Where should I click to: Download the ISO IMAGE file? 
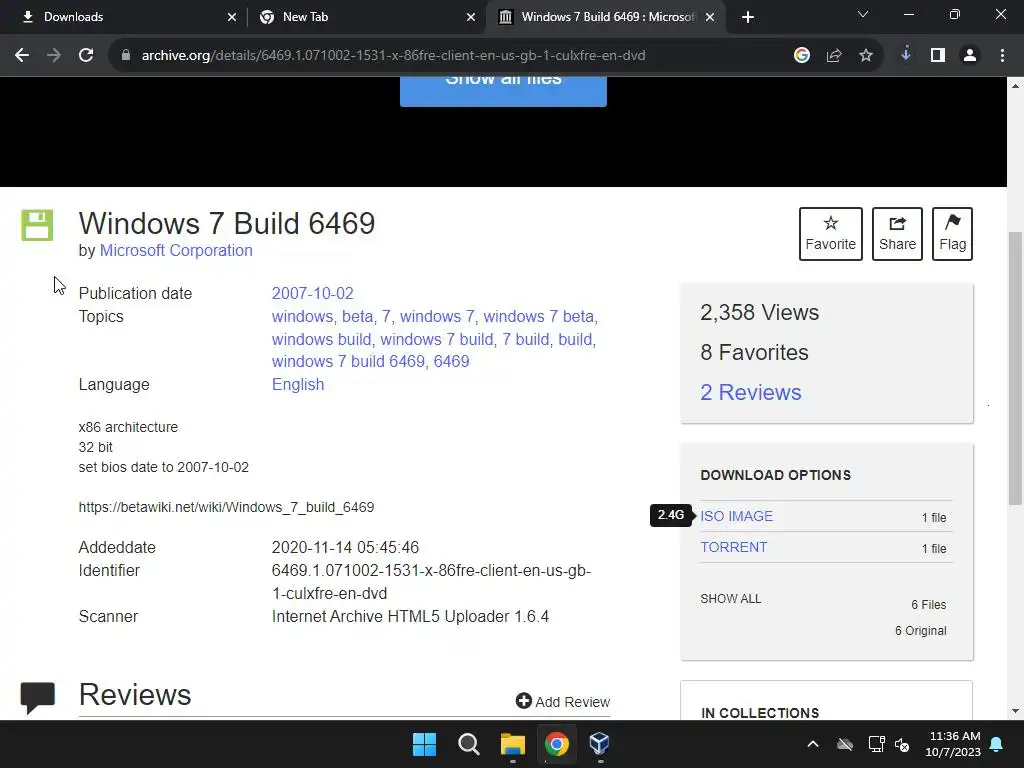[737, 516]
